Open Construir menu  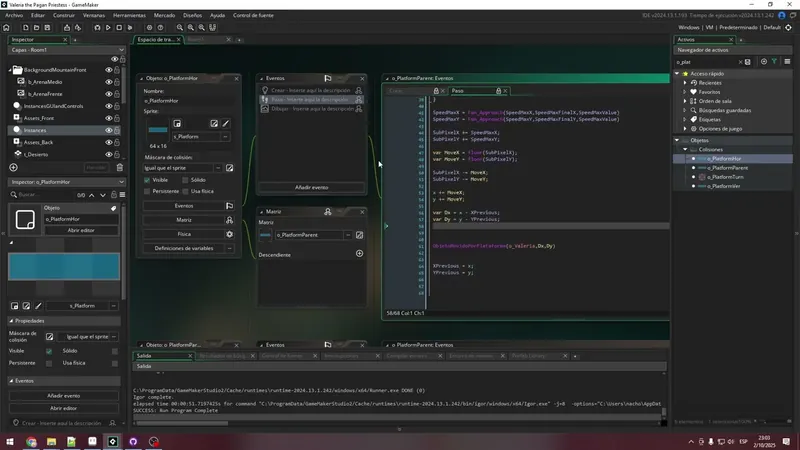(x=64, y=15)
